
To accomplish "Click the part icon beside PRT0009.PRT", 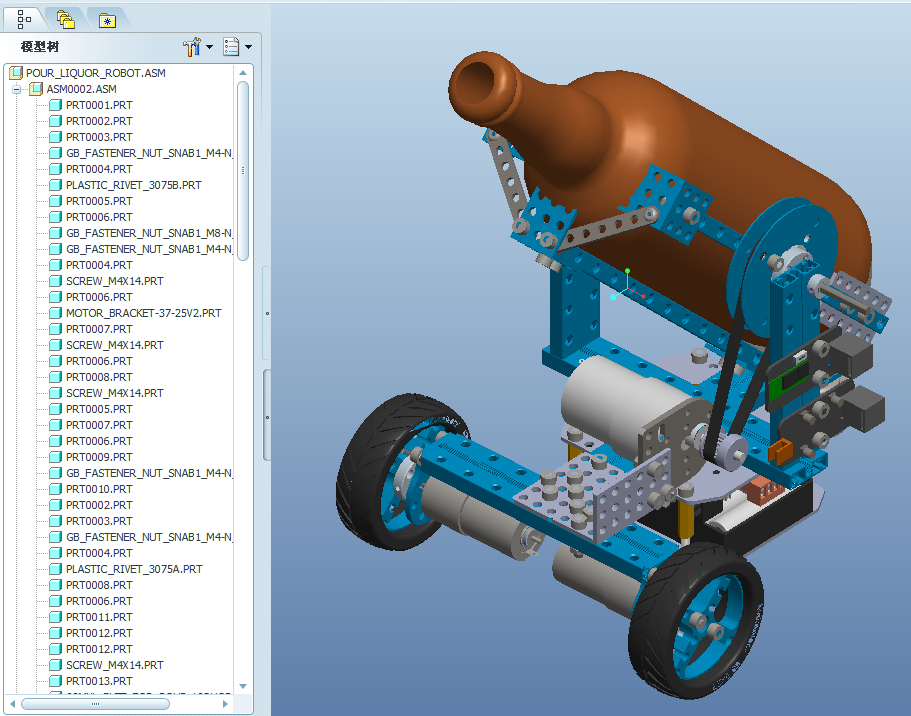I will (55, 457).
